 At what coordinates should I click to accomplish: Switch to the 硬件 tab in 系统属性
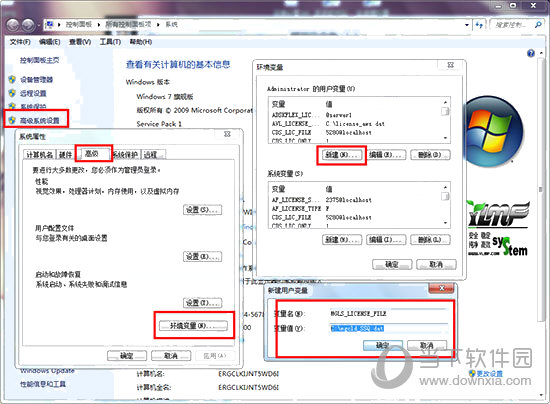[x=65, y=155]
